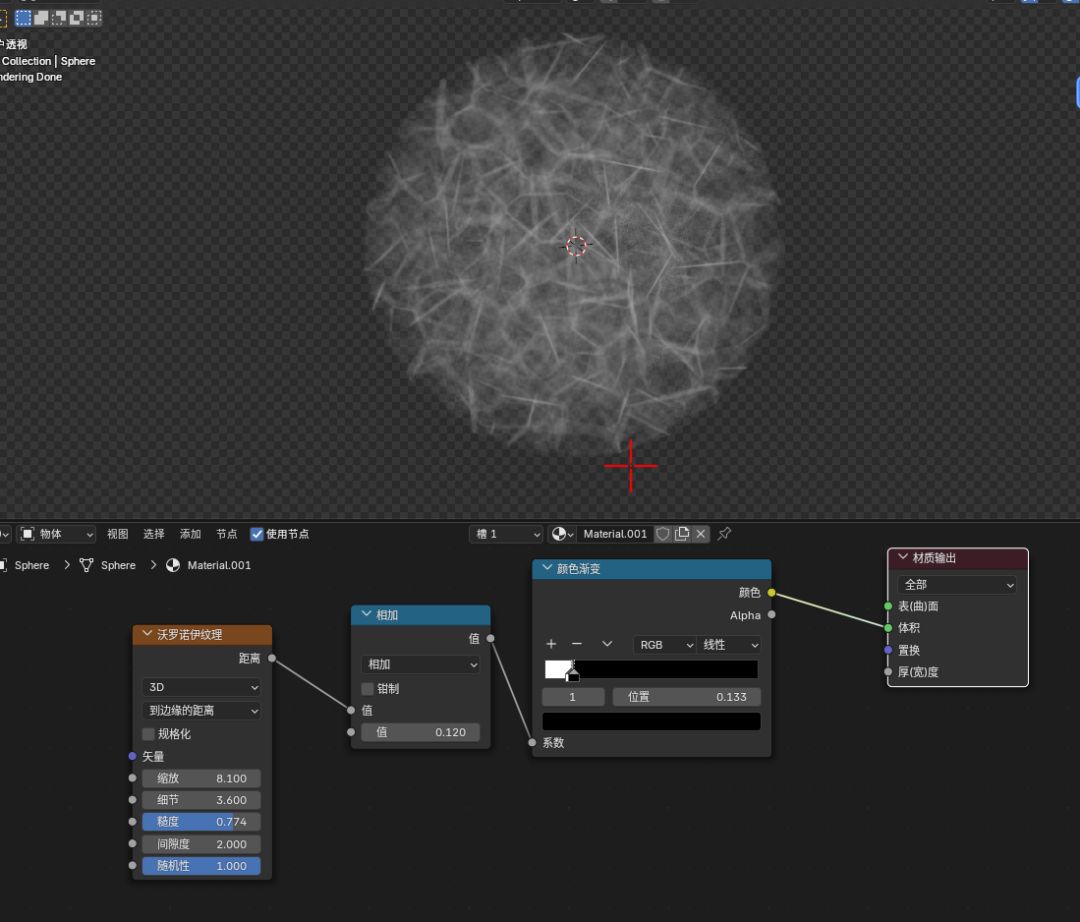
Task: Open the 线性 interpolation dropdown
Action: pos(729,645)
